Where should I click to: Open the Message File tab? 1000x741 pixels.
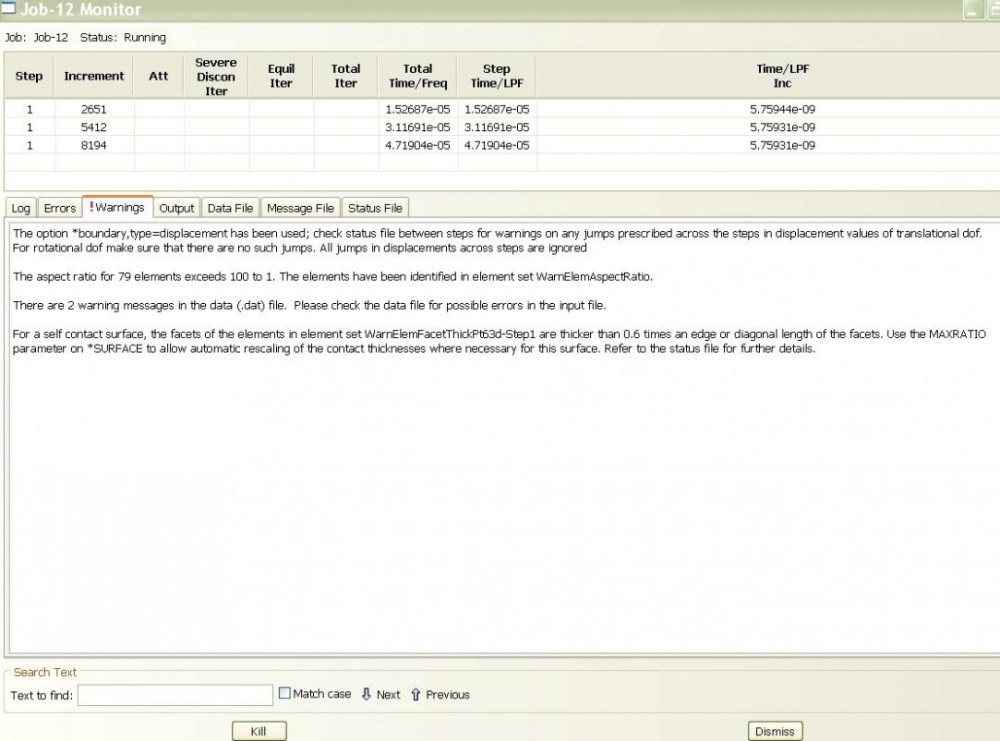(x=300, y=208)
